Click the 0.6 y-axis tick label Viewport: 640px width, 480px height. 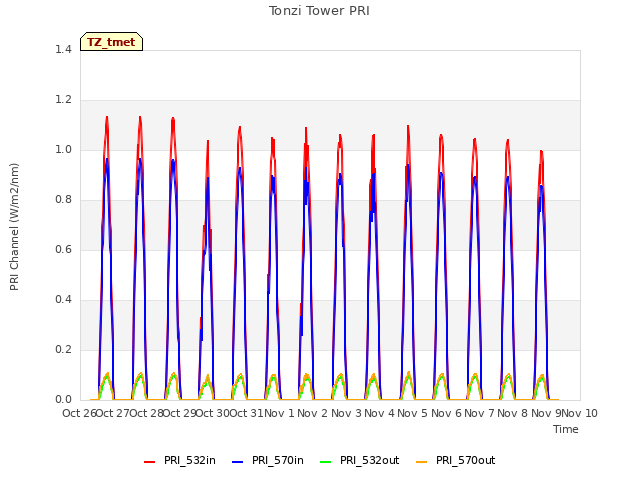pos(63,249)
